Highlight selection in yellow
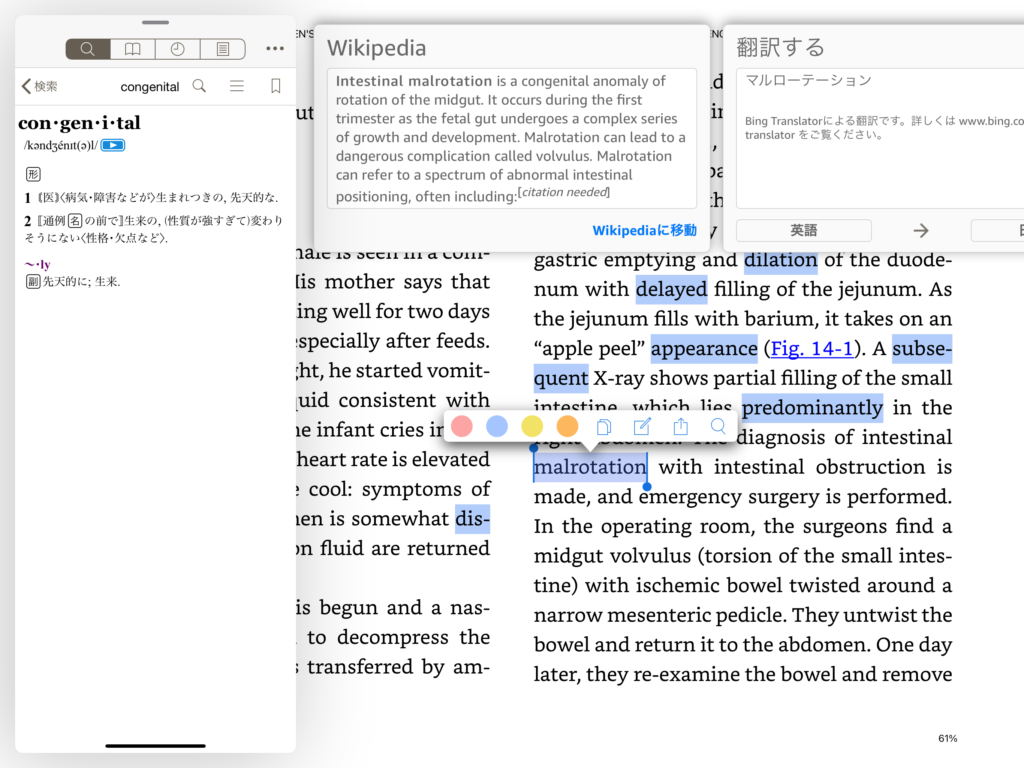The image size is (1024, 768). [x=532, y=426]
